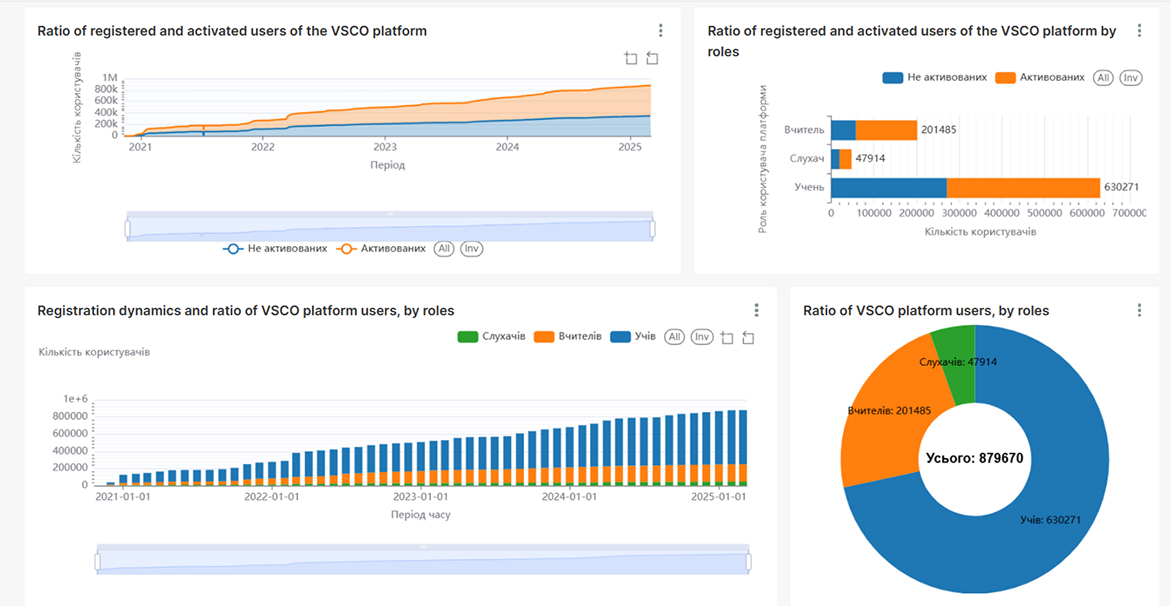Toggle 'Слухачів' series in the Registration dynamics legend
The height and width of the screenshot is (607, 1171).
coord(491,337)
